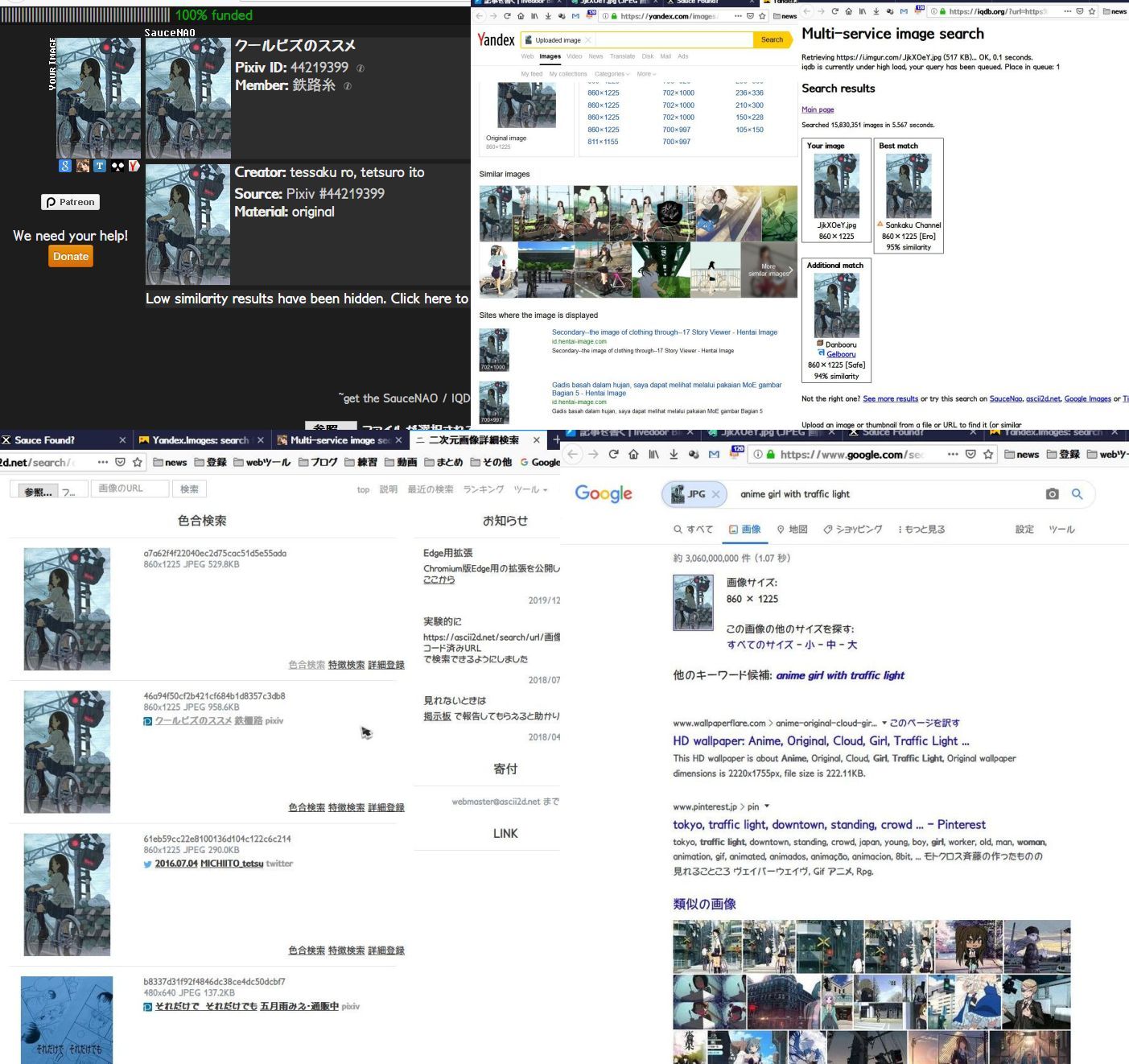
Task: Open a new tab in ascii2d window
Action: pos(555,439)
